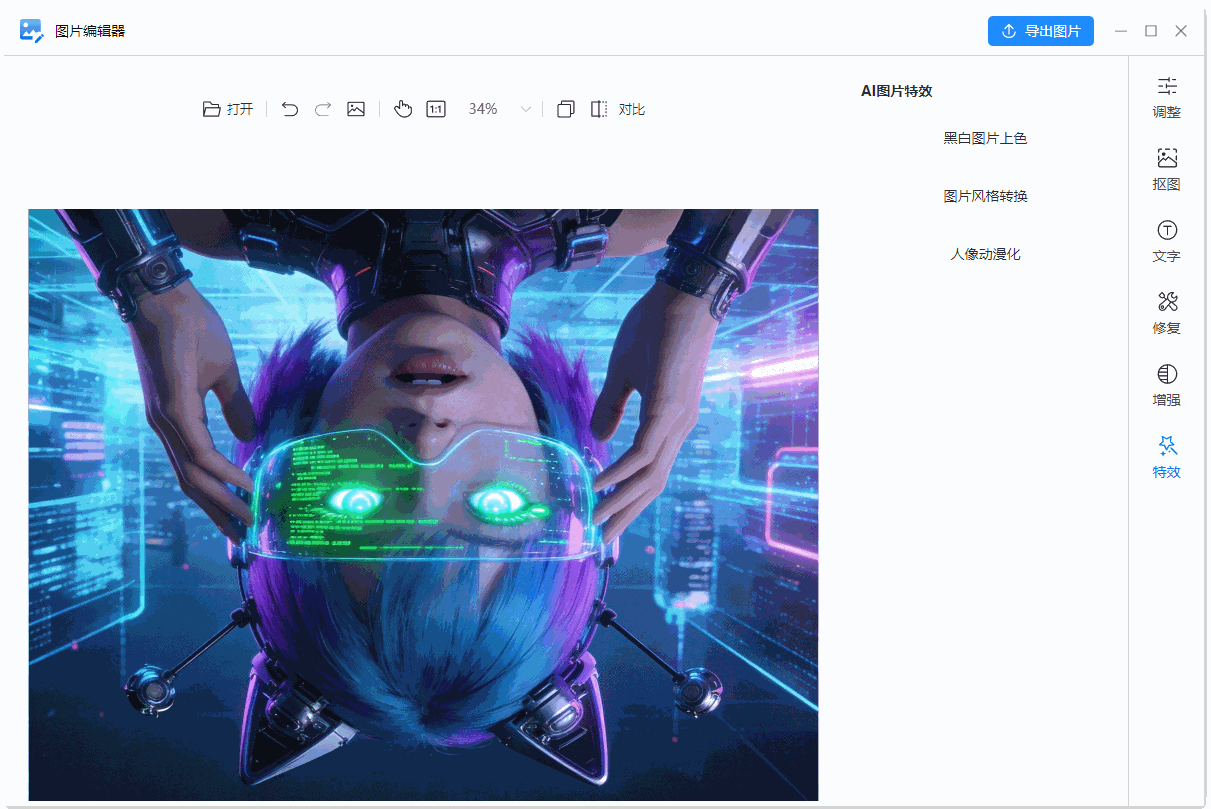Click the editor logo icon

(x=28, y=30)
